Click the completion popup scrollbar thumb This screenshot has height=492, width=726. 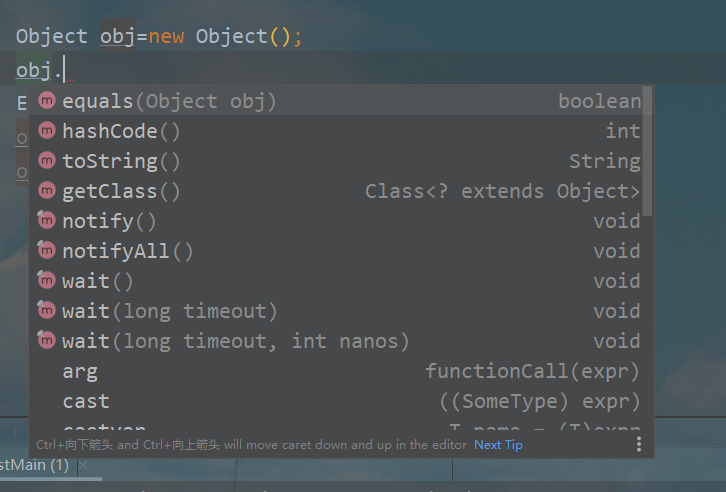(648, 151)
